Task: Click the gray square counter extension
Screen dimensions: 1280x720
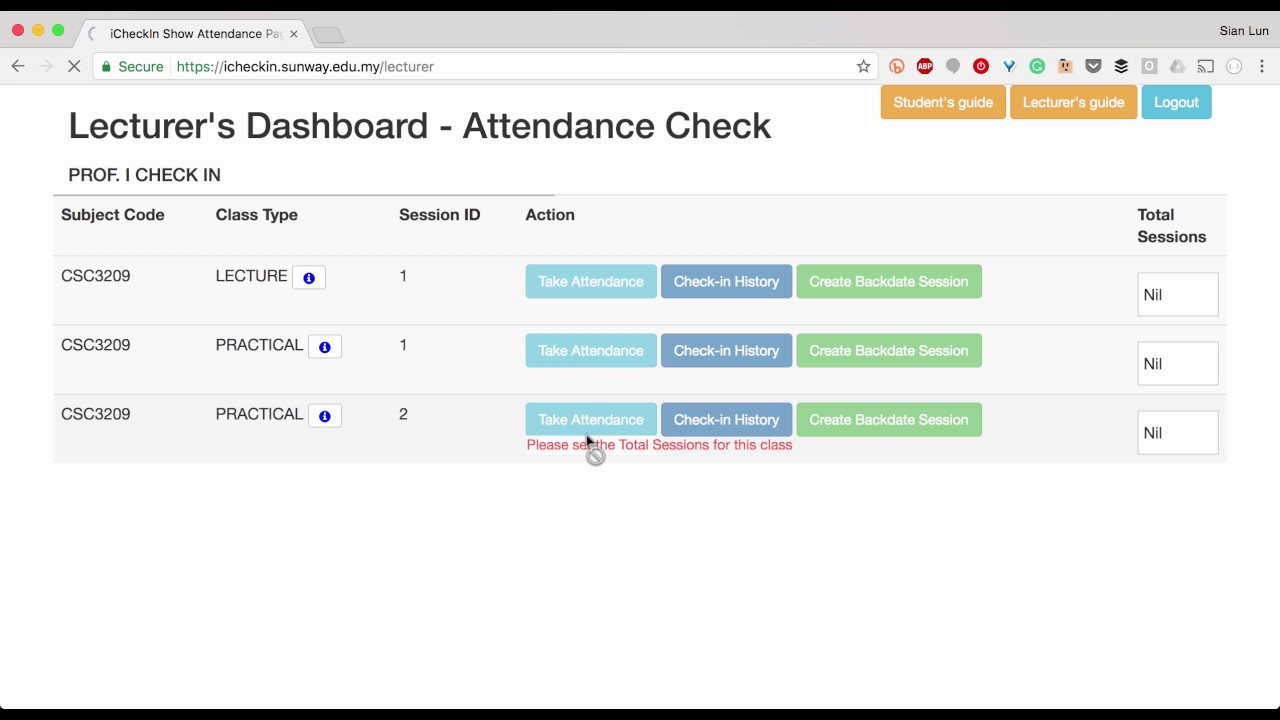Action: (1149, 66)
